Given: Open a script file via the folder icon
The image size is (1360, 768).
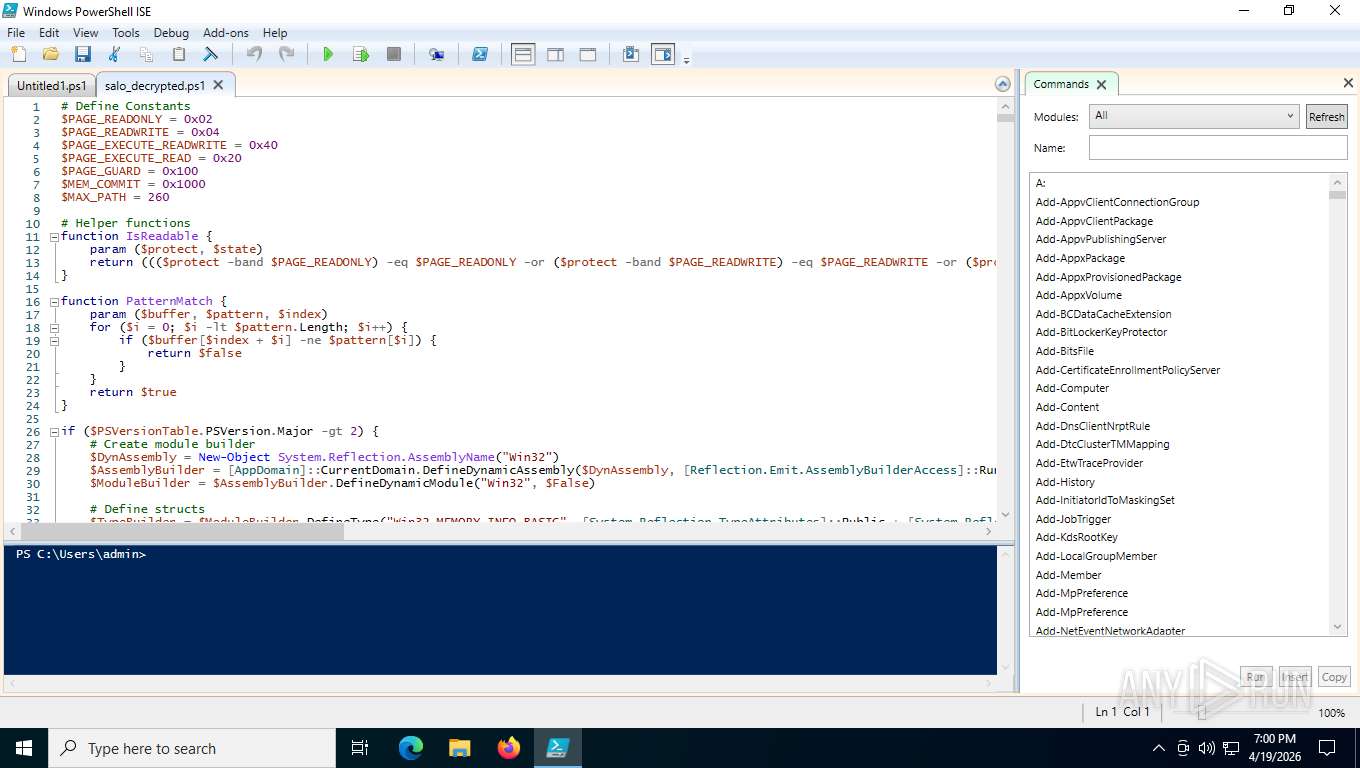Looking at the screenshot, I should [50, 54].
